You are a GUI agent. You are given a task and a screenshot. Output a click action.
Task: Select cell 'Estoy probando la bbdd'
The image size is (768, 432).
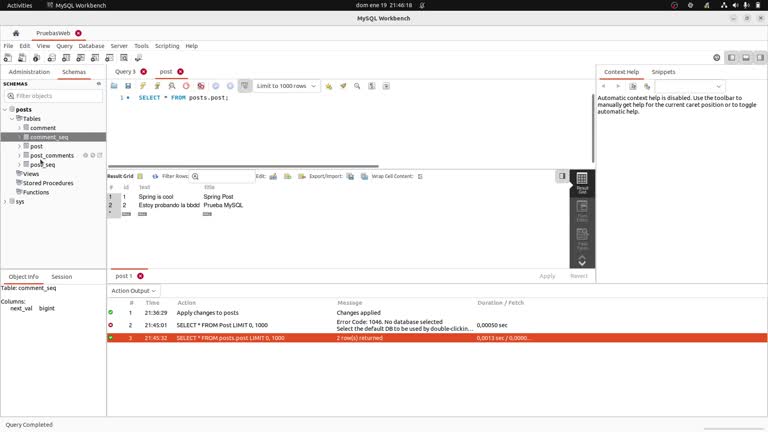point(169,206)
